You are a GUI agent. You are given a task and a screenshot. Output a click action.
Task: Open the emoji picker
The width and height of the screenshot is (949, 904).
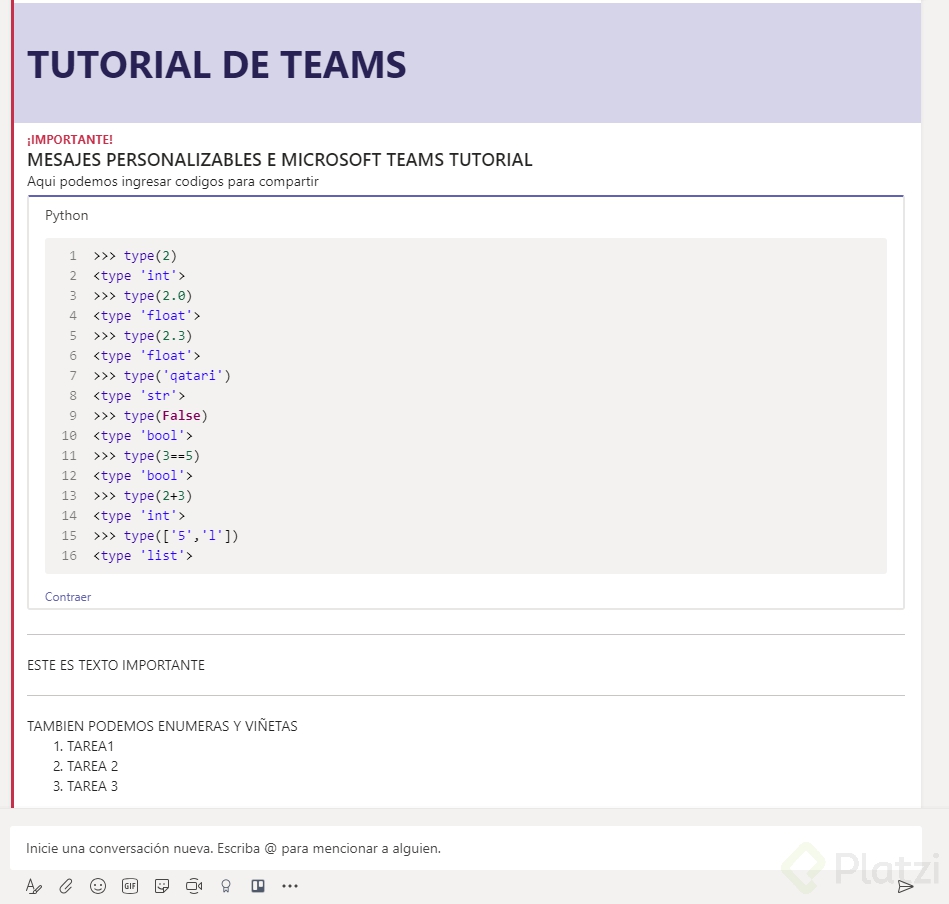(x=98, y=886)
